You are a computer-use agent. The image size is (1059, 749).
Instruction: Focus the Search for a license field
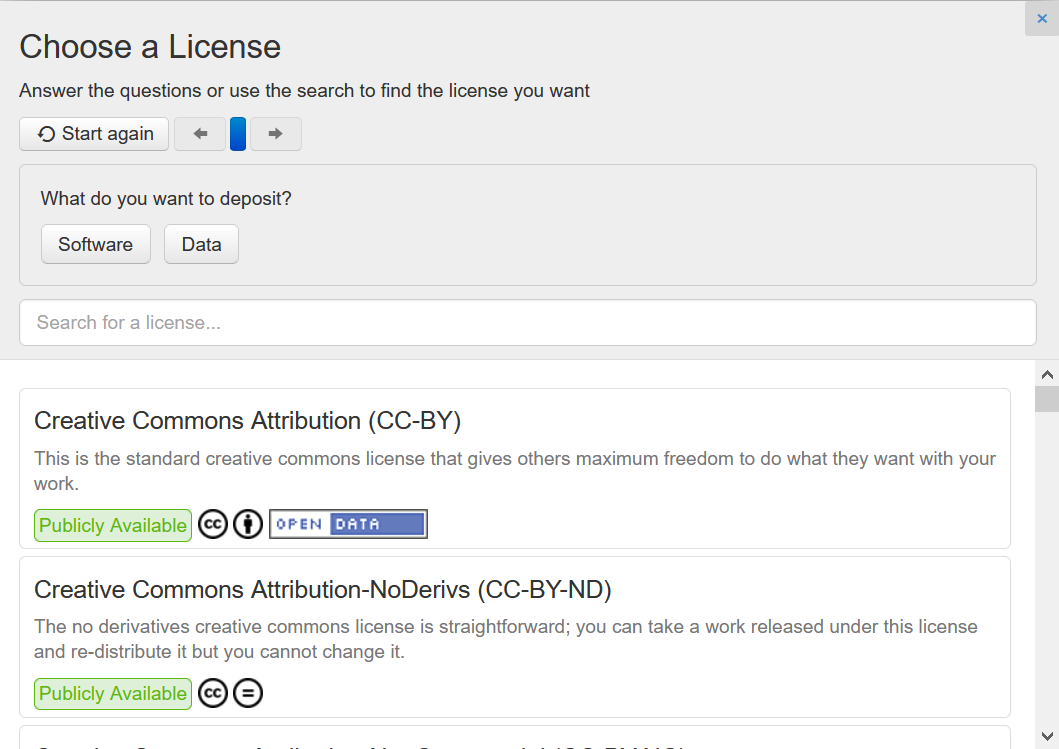(x=527, y=323)
